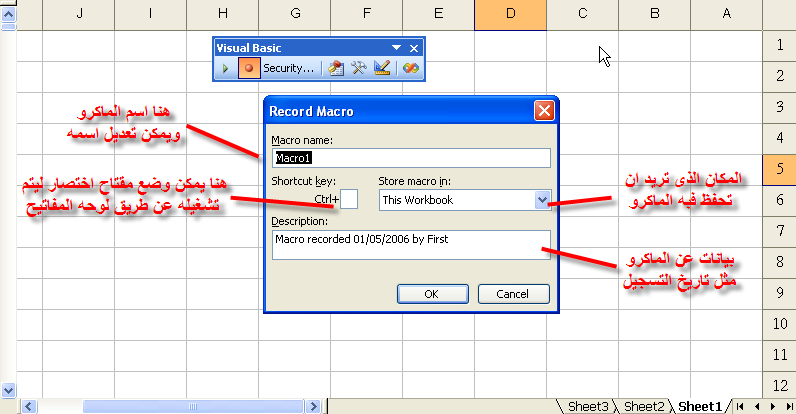796x414 pixels.
Task: Close the Record Macro dialog
Action: [544, 111]
